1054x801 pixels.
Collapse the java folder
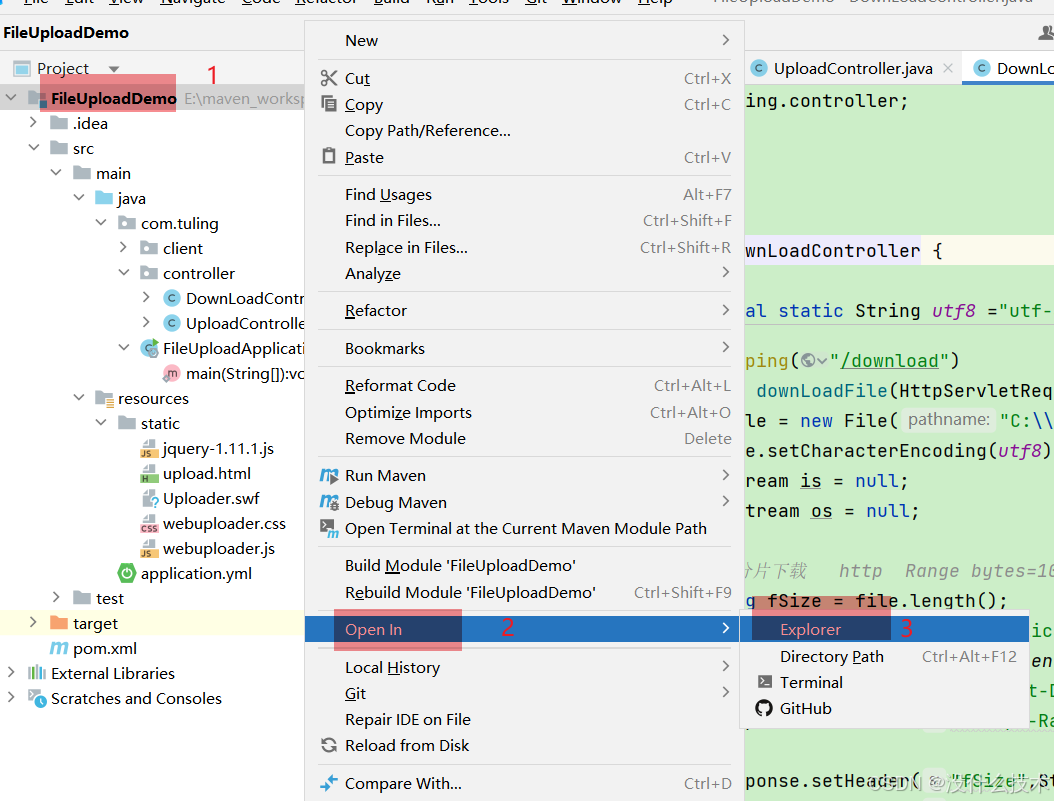[x=79, y=198]
